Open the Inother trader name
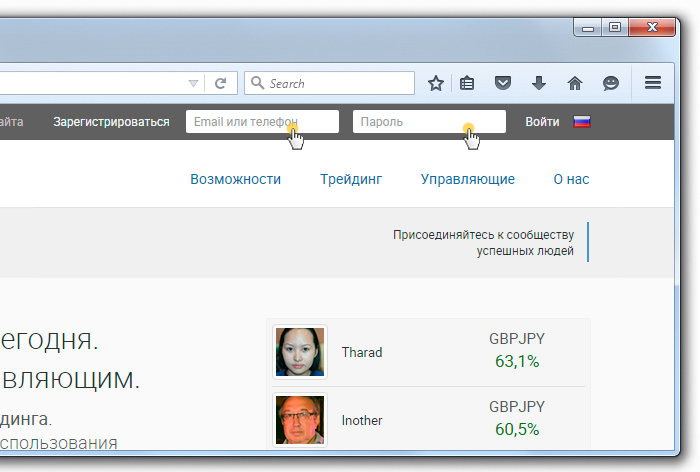Image resolution: width=700 pixels, height=472 pixels. click(x=362, y=420)
